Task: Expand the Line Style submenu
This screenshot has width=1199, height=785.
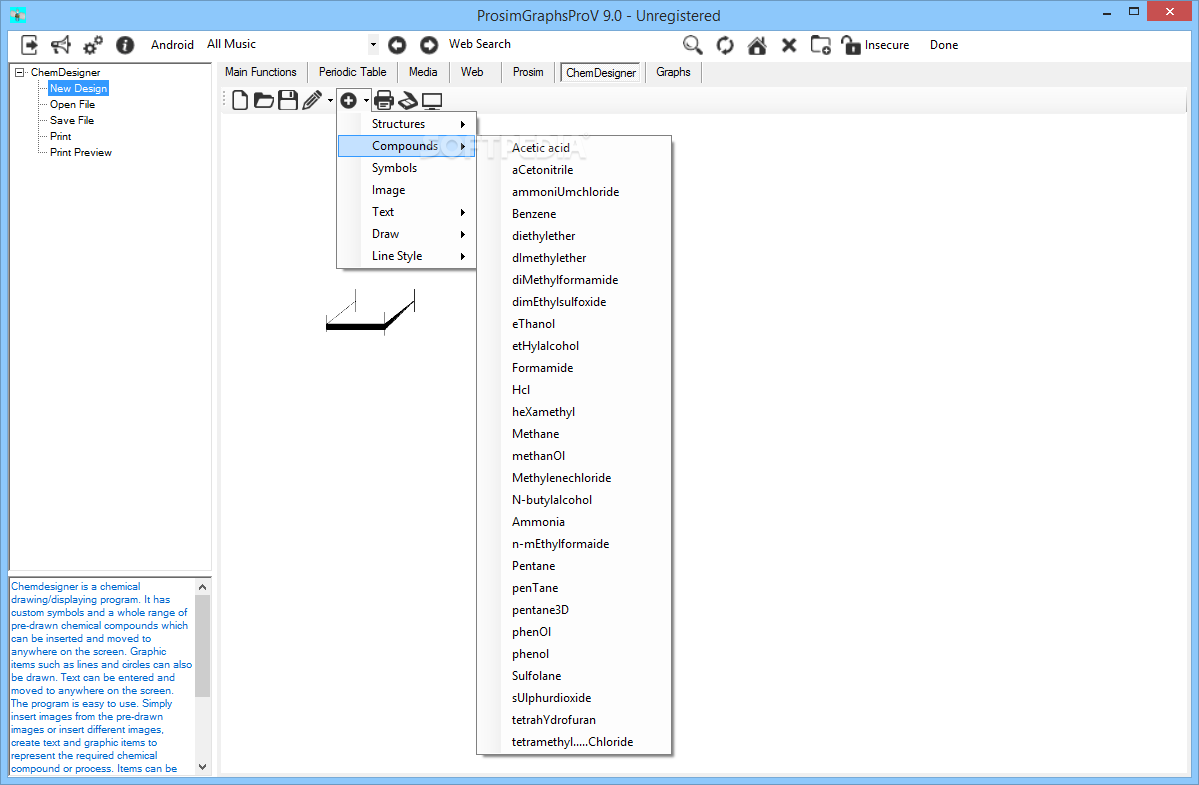Action: click(407, 256)
